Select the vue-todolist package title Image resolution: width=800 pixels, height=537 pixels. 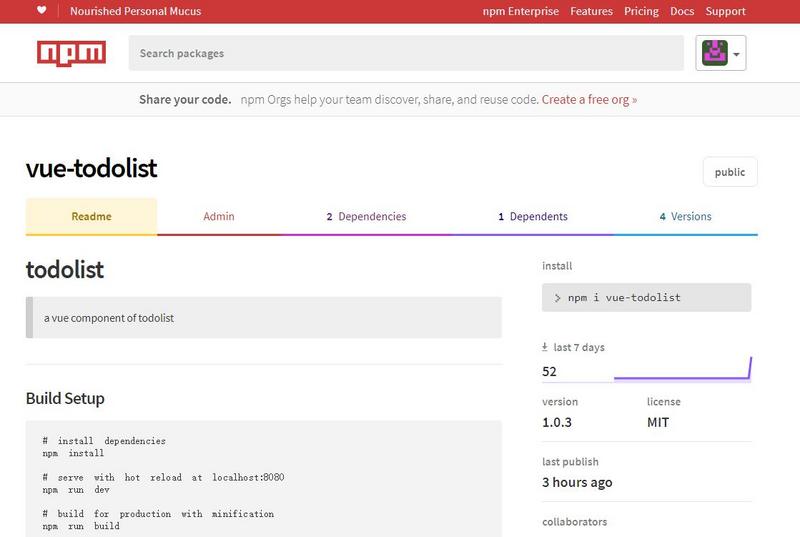coord(91,168)
